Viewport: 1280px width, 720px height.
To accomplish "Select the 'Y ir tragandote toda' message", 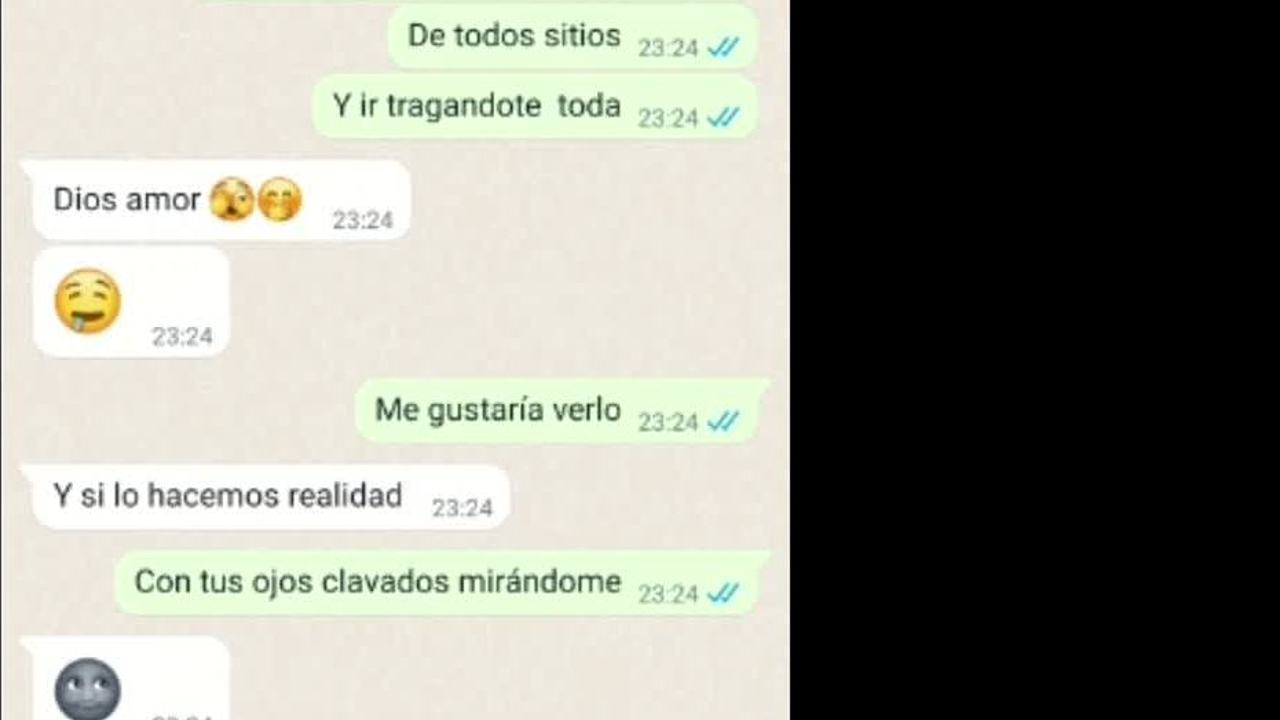I will (x=536, y=107).
